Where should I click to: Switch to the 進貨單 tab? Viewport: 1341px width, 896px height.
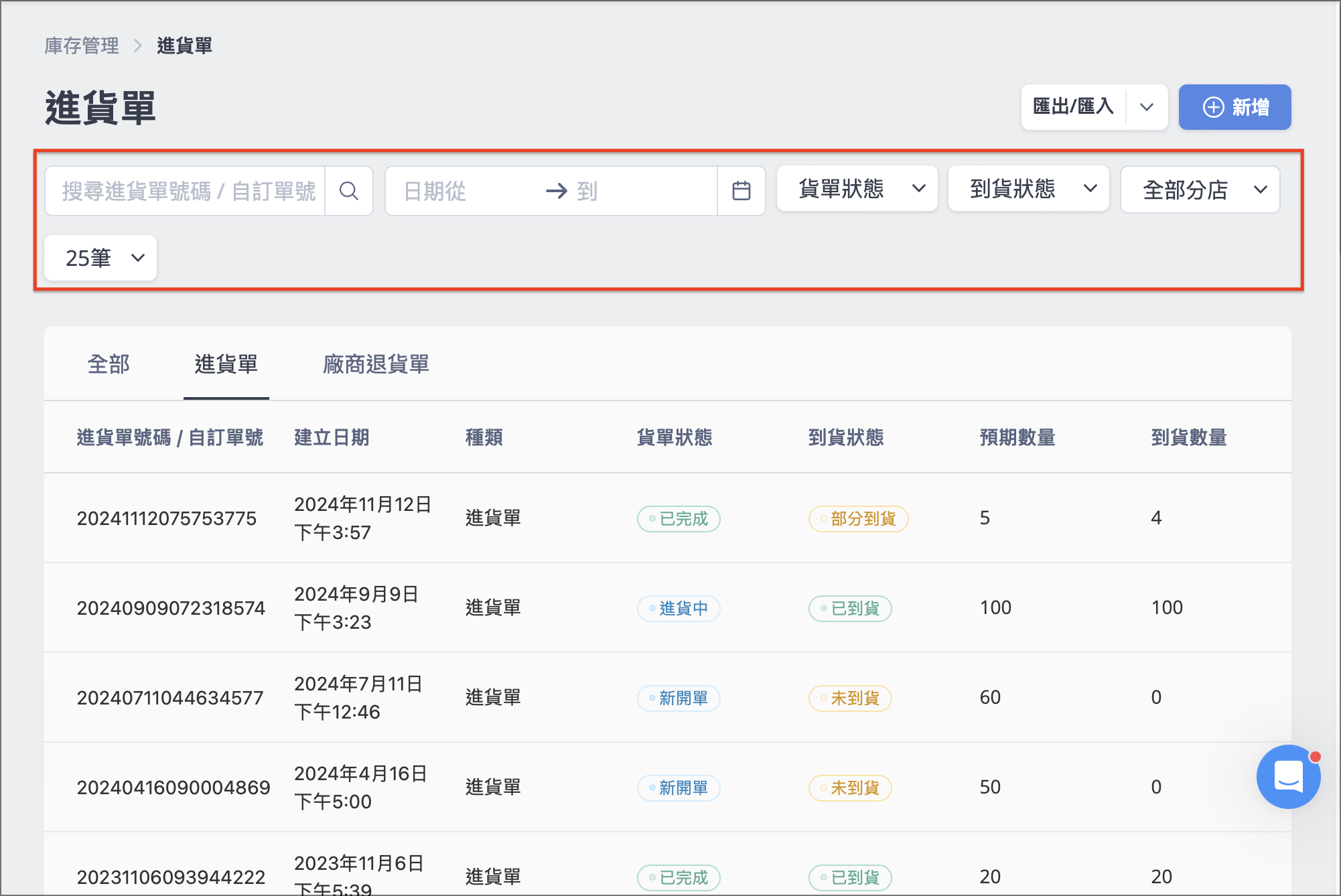click(x=226, y=364)
